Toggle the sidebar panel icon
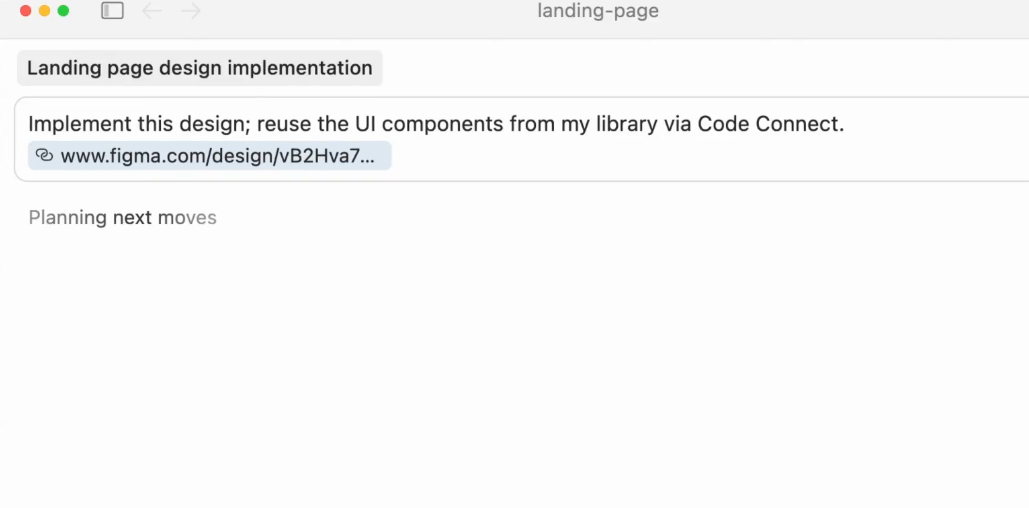 pos(112,11)
